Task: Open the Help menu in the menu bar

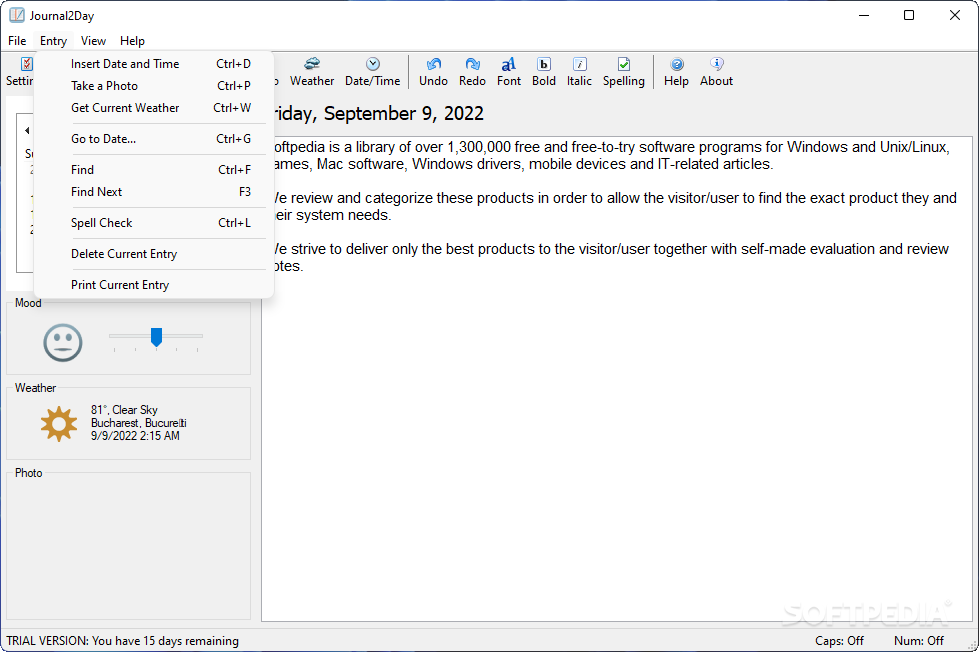Action: tap(132, 41)
